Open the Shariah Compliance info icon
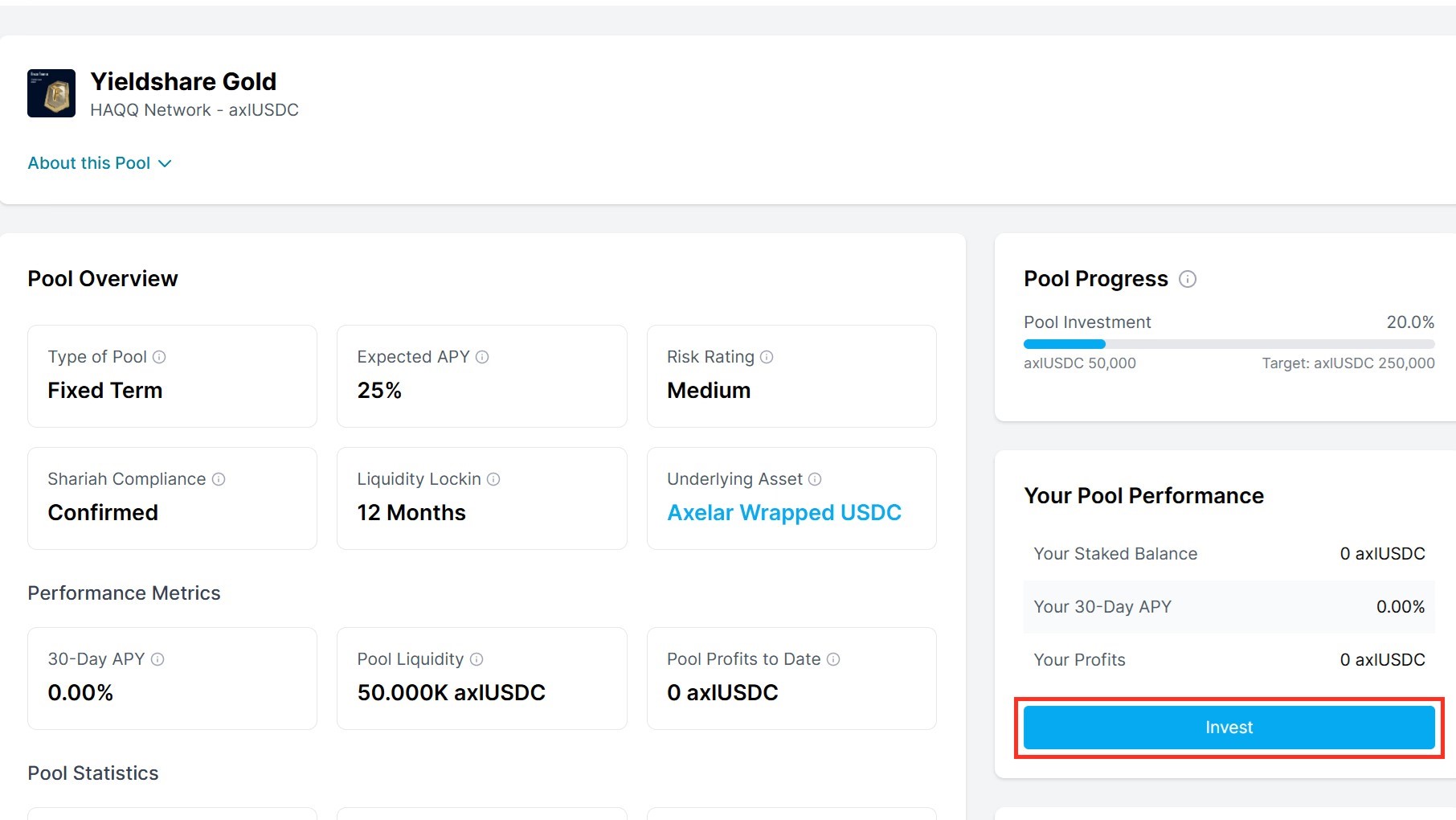1456x820 pixels. (219, 479)
